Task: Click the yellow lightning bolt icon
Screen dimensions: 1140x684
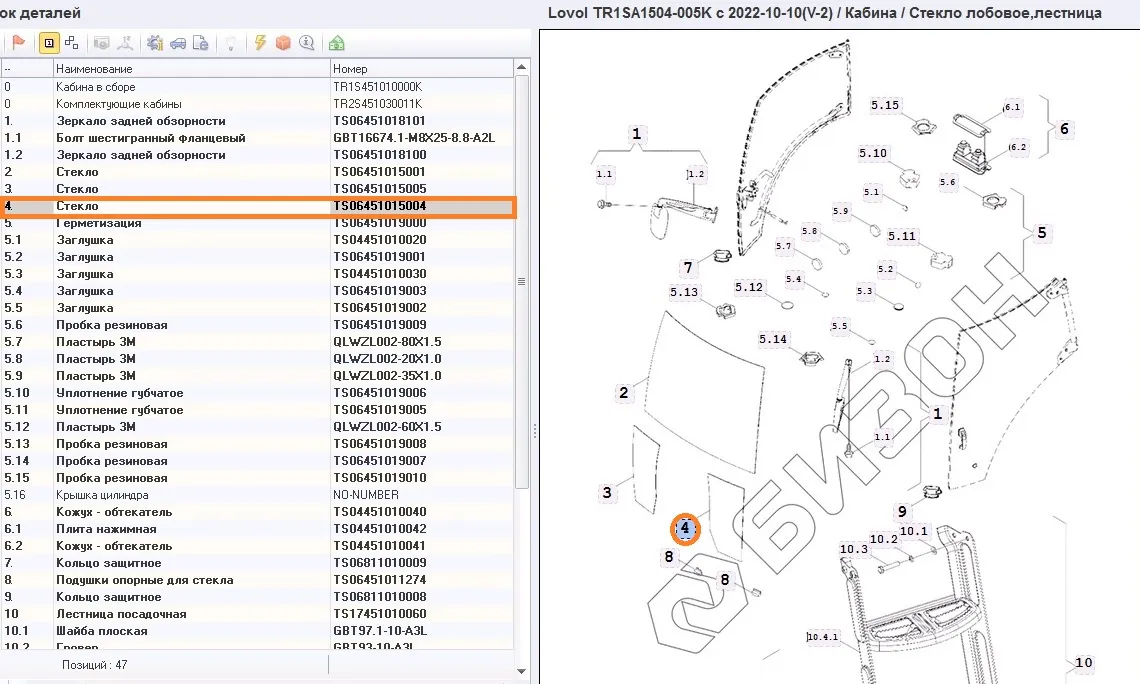Action: (260, 43)
